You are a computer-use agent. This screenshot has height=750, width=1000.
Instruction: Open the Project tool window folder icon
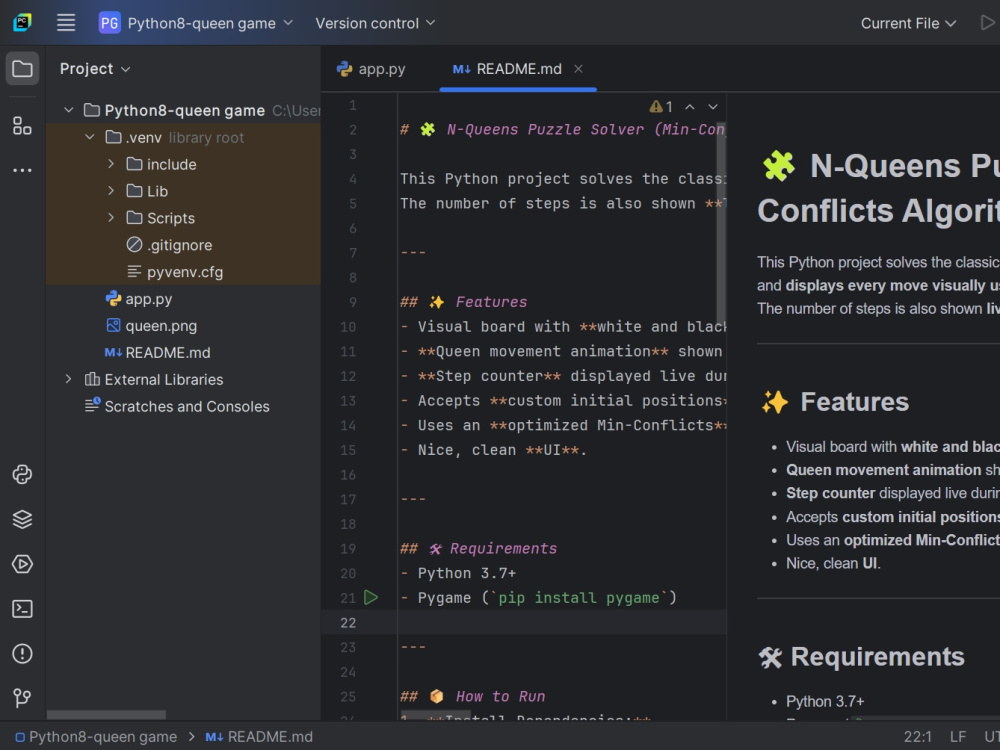[x=22, y=68]
